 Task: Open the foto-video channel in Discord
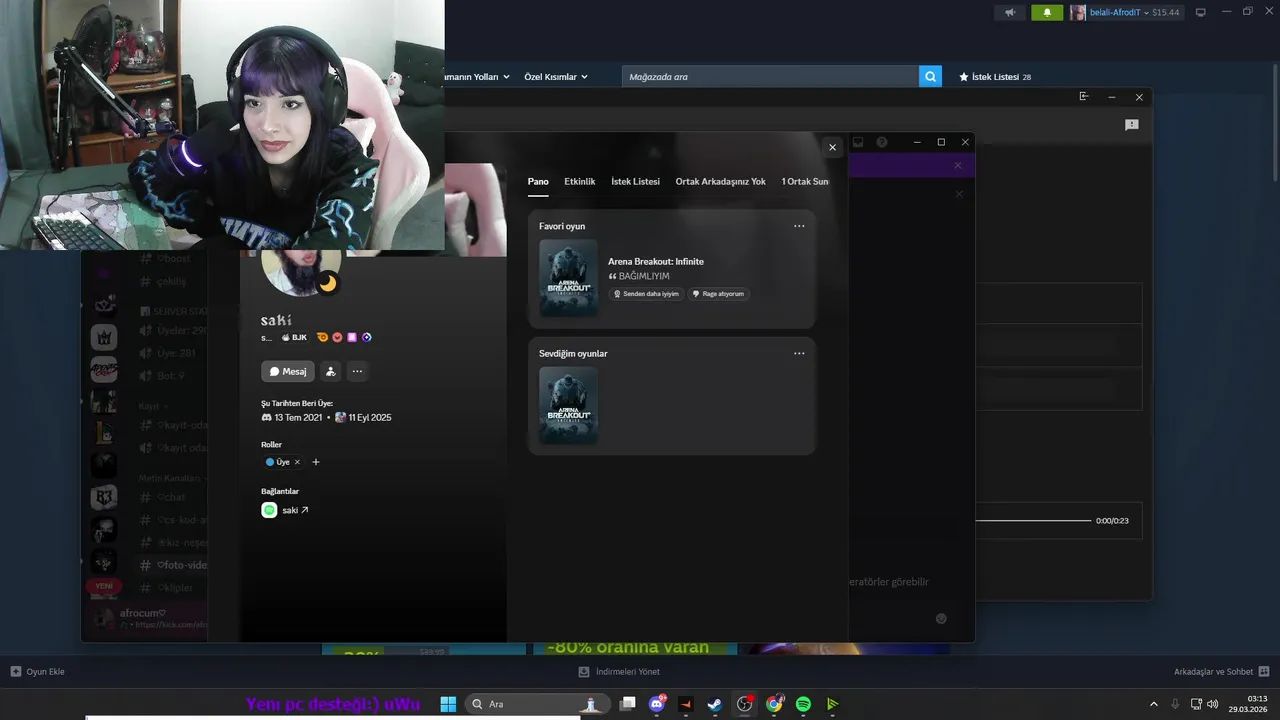174,565
